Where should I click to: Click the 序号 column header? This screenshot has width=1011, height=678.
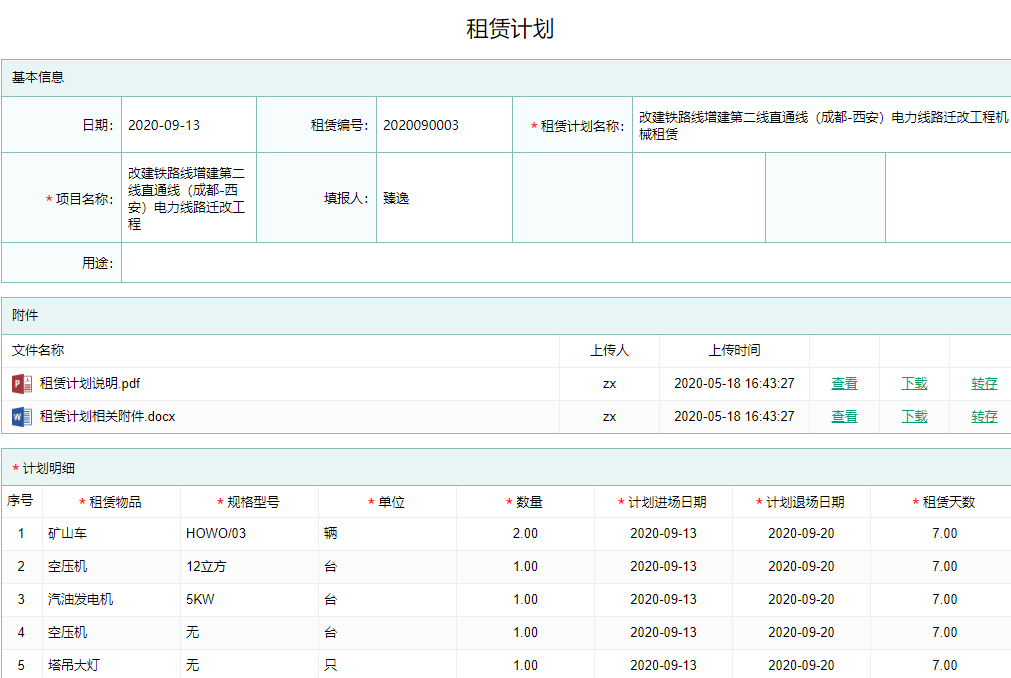[20, 501]
